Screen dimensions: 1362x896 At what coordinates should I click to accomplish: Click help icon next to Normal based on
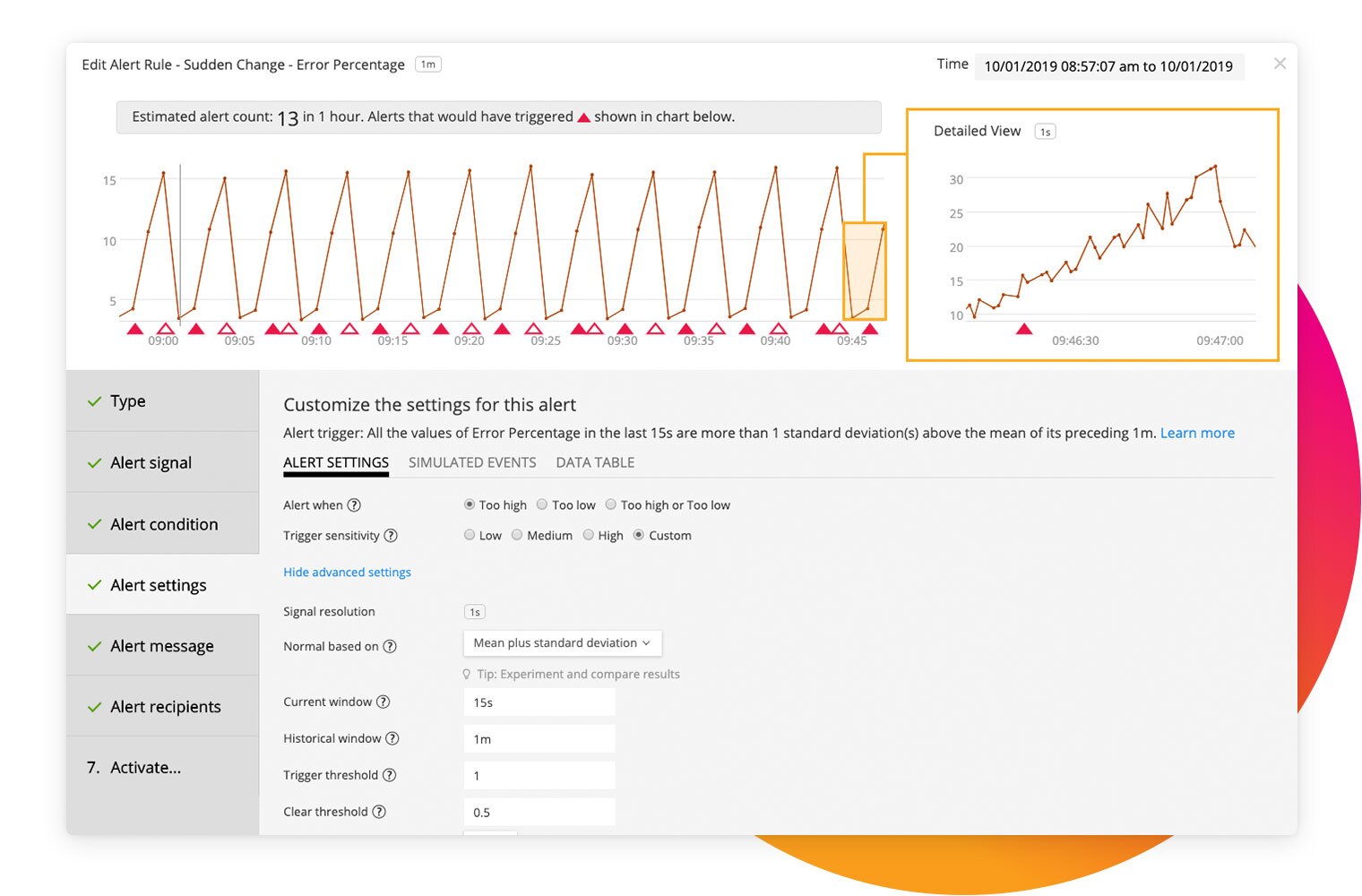[x=390, y=647]
